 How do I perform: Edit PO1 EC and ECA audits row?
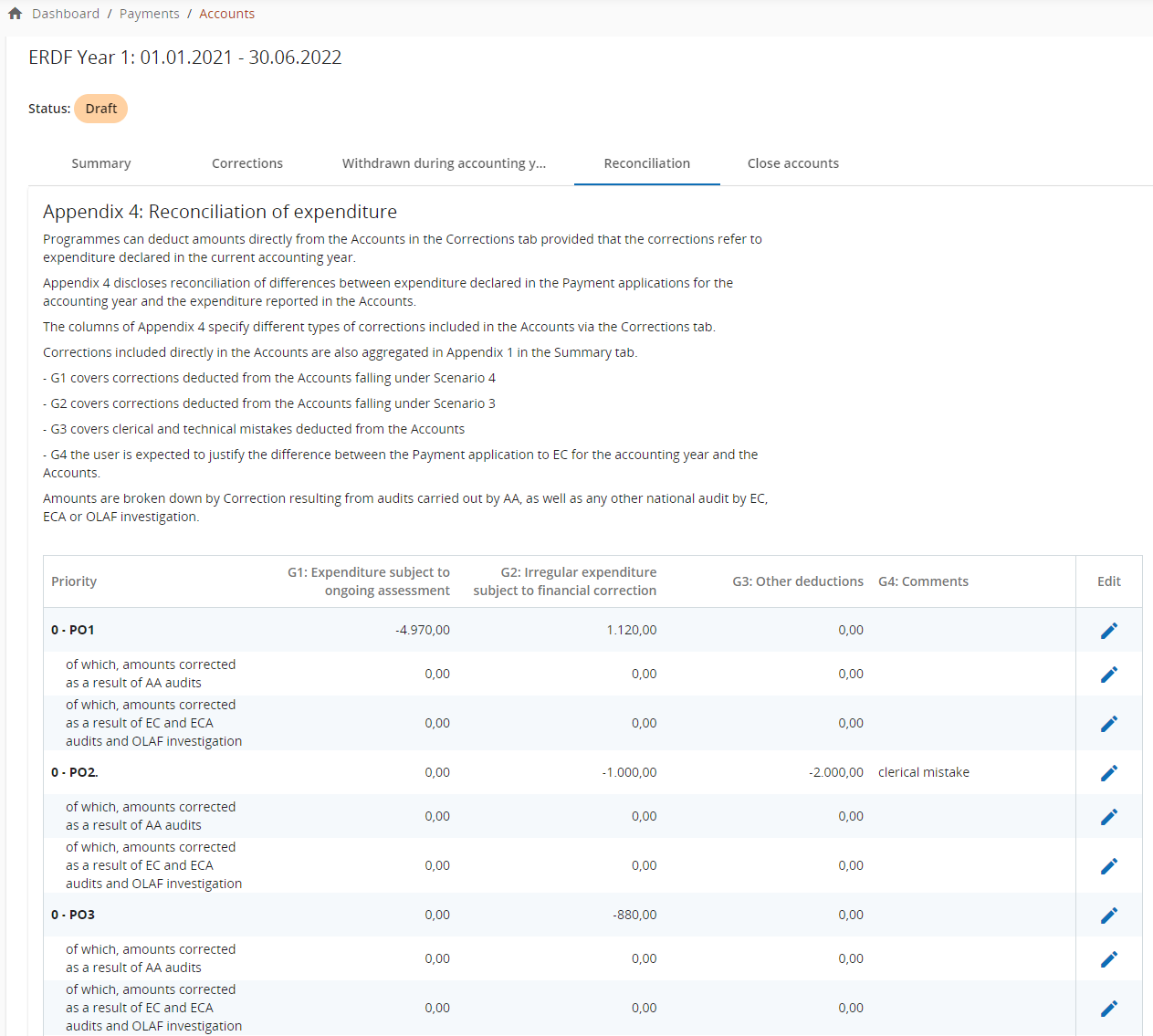1108,724
